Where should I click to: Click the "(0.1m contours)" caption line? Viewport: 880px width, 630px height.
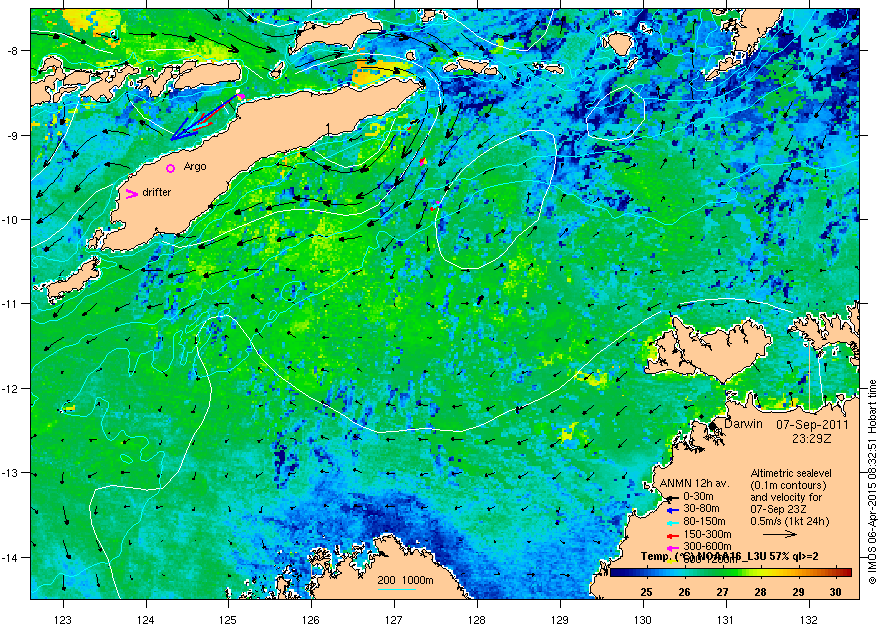point(789,485)
